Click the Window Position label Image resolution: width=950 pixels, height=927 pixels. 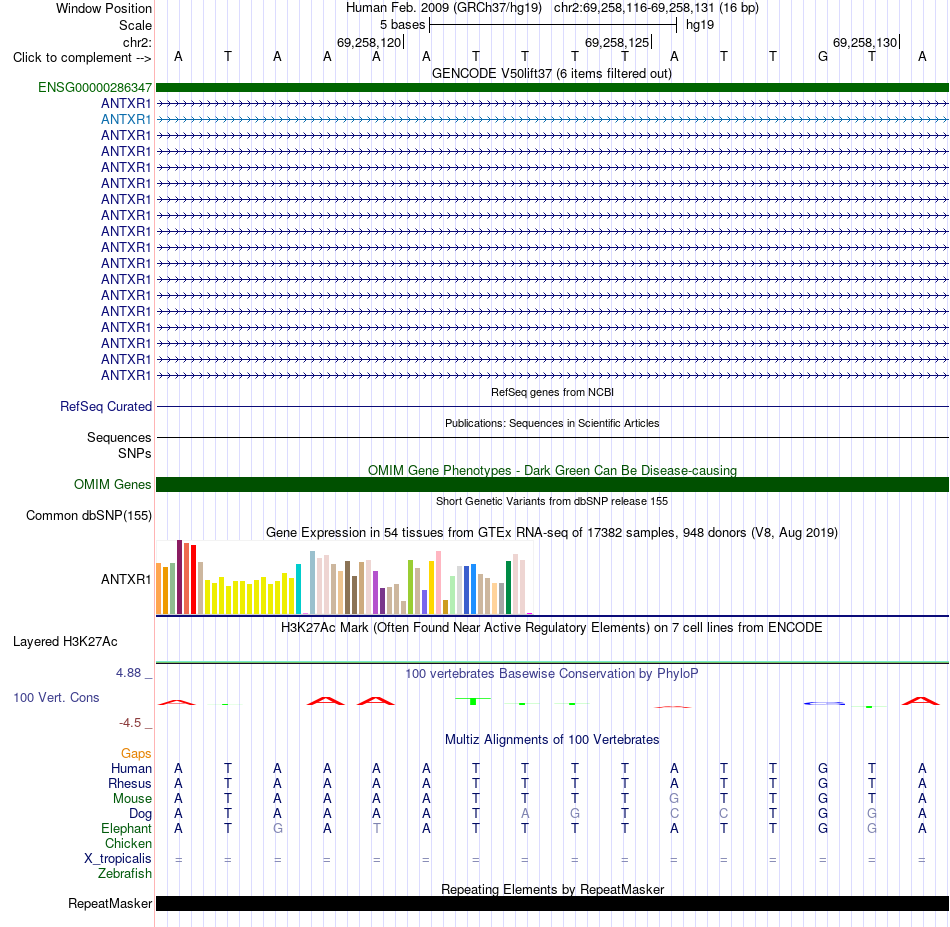[x=104, y=8]
